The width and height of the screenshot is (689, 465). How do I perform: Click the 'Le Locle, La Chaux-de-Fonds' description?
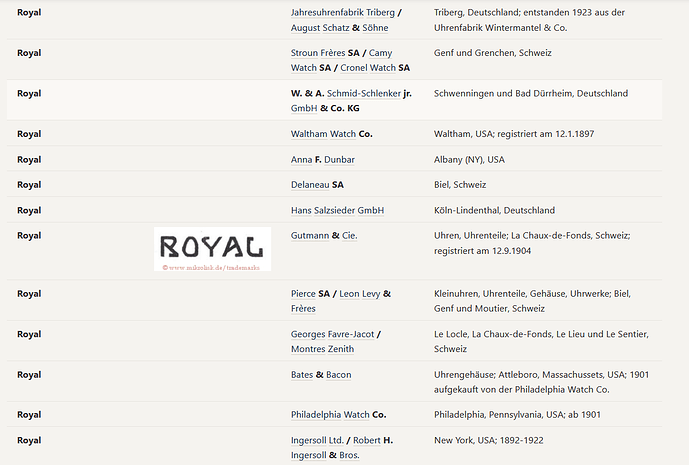click(541, 341)
